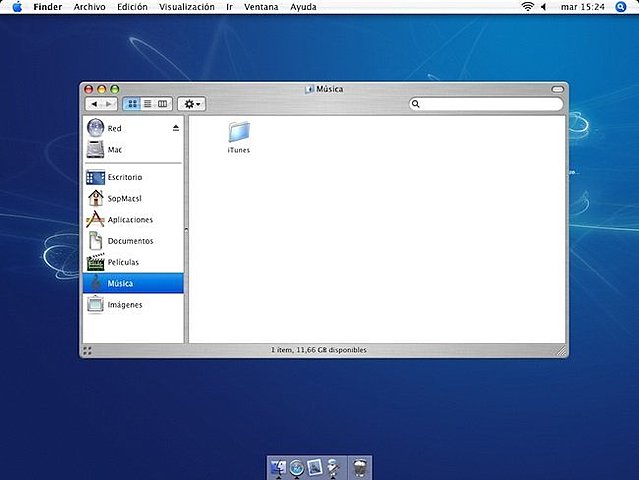Open the soldier figure app in Dock
This screenshot has height=480, width=639.
(x=334, y=468)
